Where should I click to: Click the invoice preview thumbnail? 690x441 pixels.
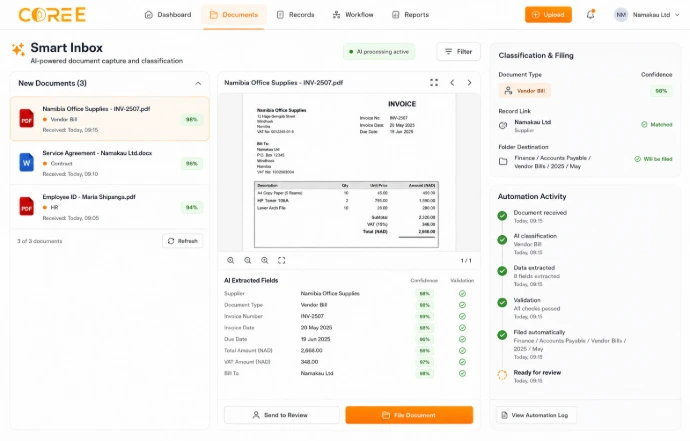(349, 172)
